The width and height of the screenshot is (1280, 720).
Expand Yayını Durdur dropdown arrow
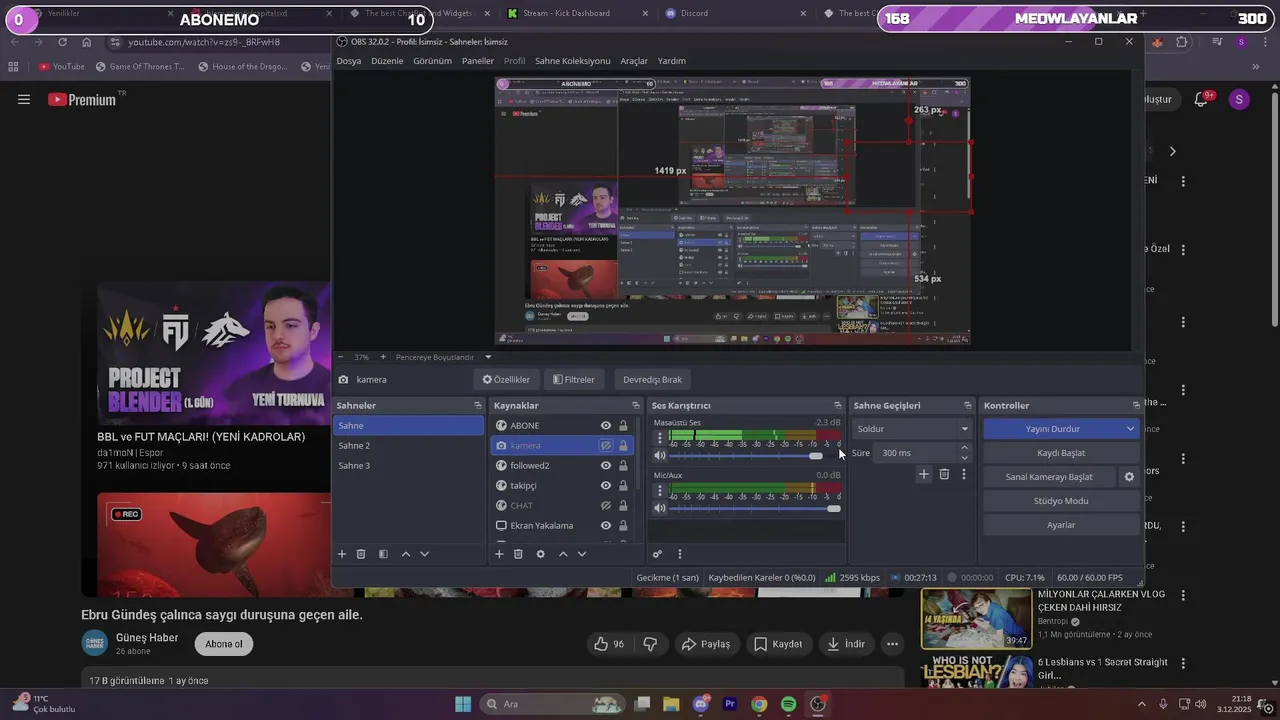pyautogui.click(x=1131, y=429)
